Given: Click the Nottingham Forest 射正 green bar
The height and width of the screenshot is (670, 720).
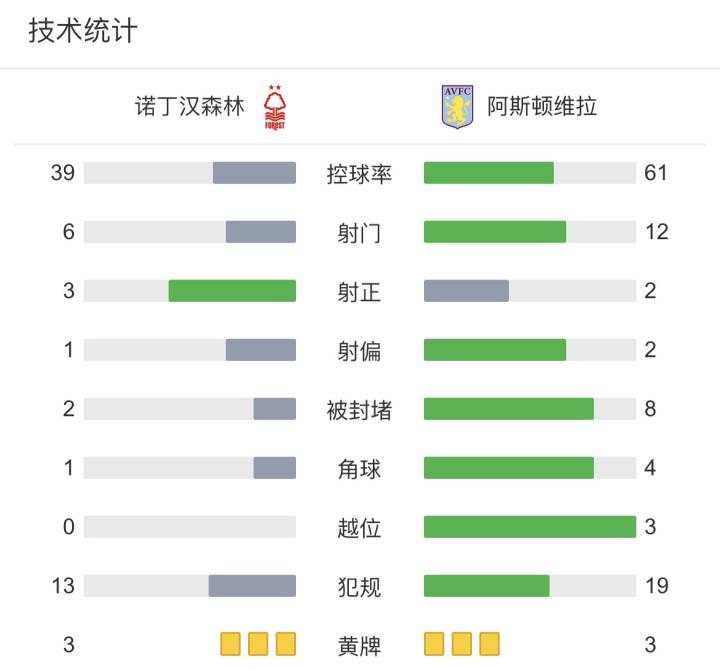Looking at the screenshot, I should tap(232, 291).
